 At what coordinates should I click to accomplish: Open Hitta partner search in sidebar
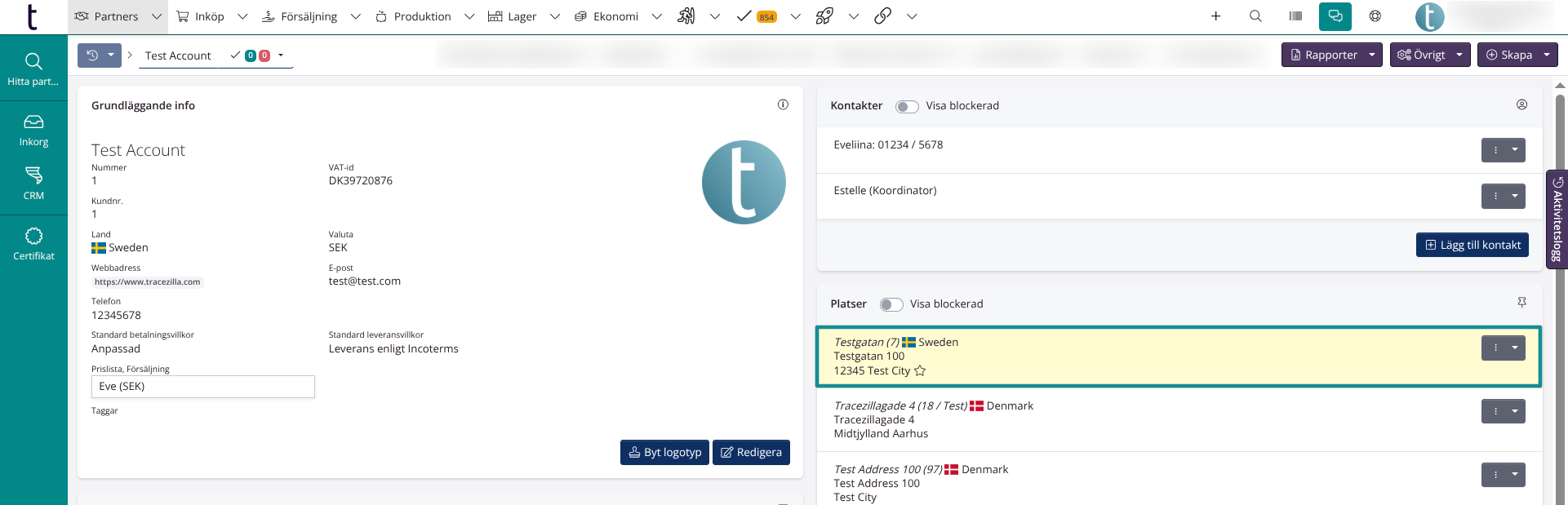click(x=33, y=69)
